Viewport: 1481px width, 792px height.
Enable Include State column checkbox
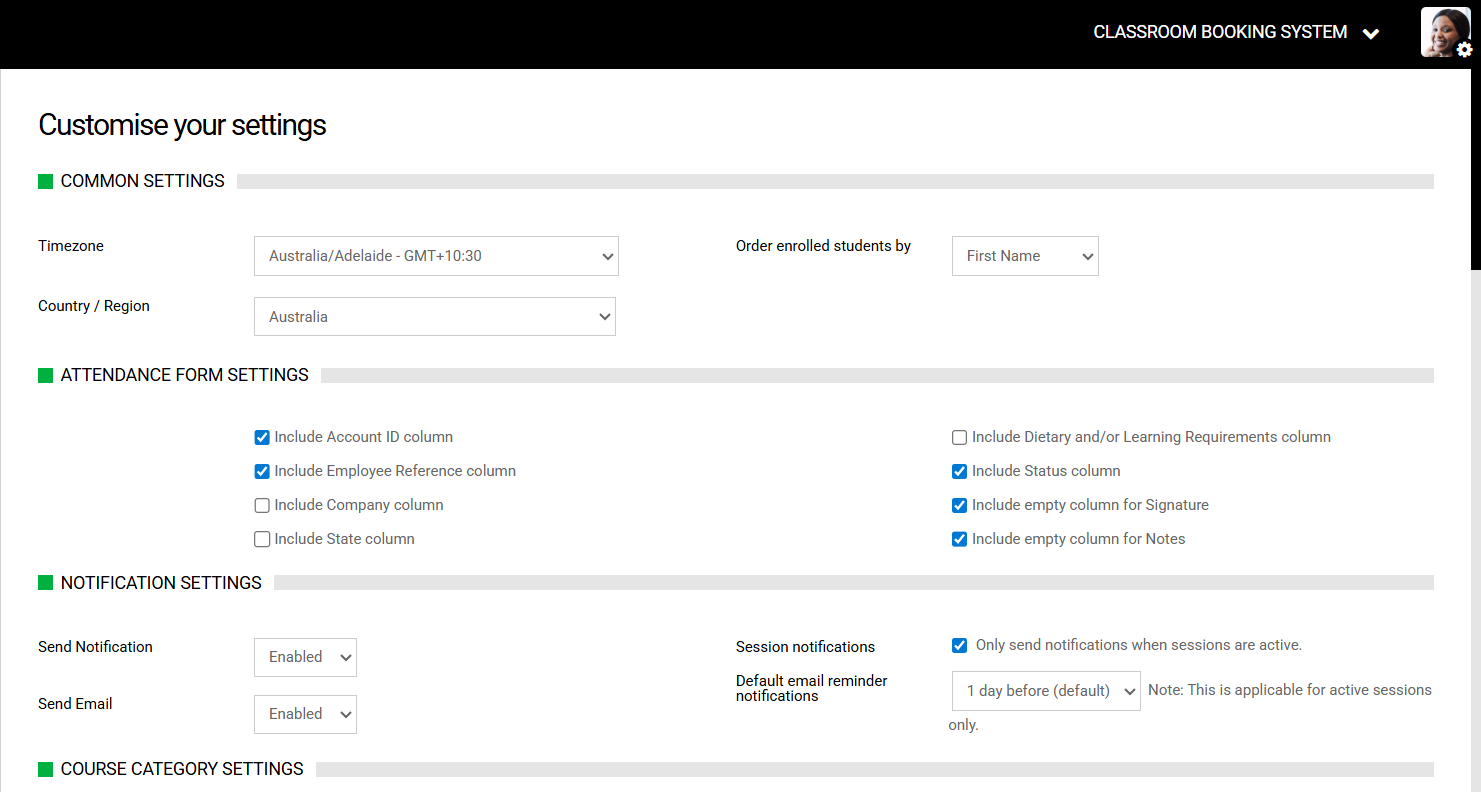coord(262,539)
